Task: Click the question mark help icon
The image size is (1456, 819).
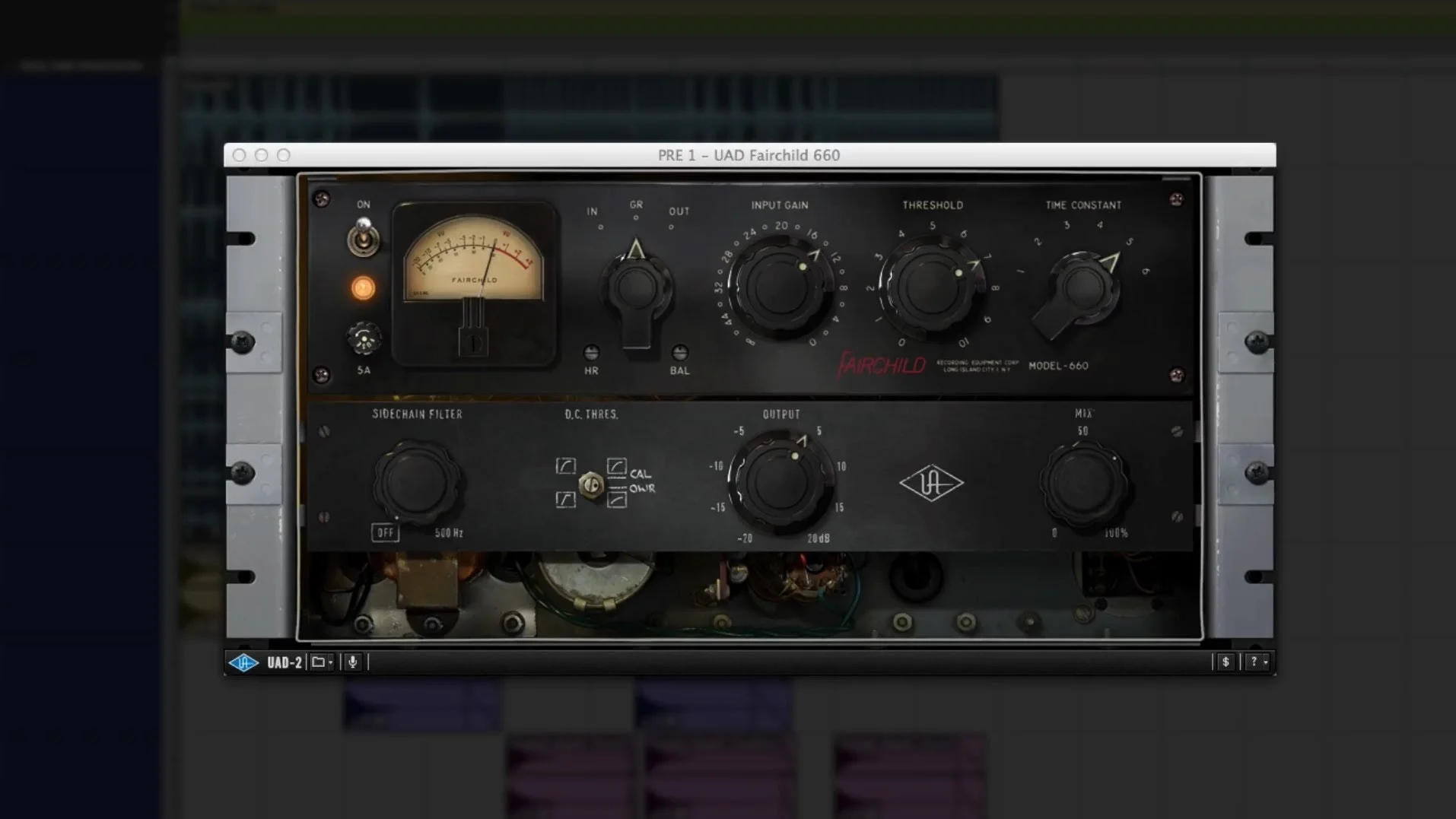Action: point(1252,661)
